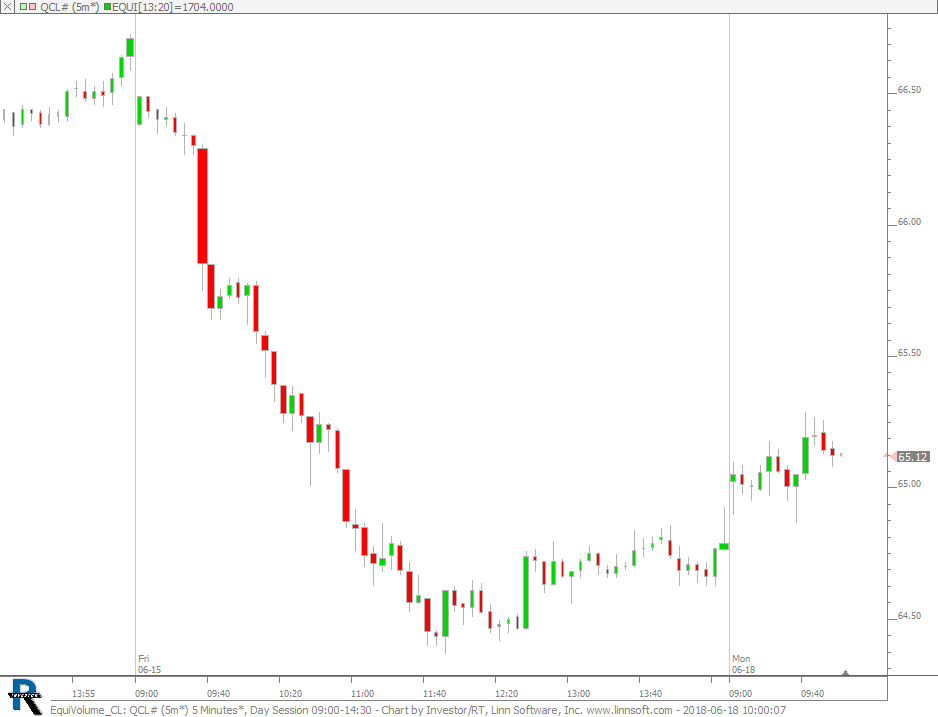This screenshot has width=938, height=717.
Task: Click the 13:55 time axis label
Action: (83, 694)
